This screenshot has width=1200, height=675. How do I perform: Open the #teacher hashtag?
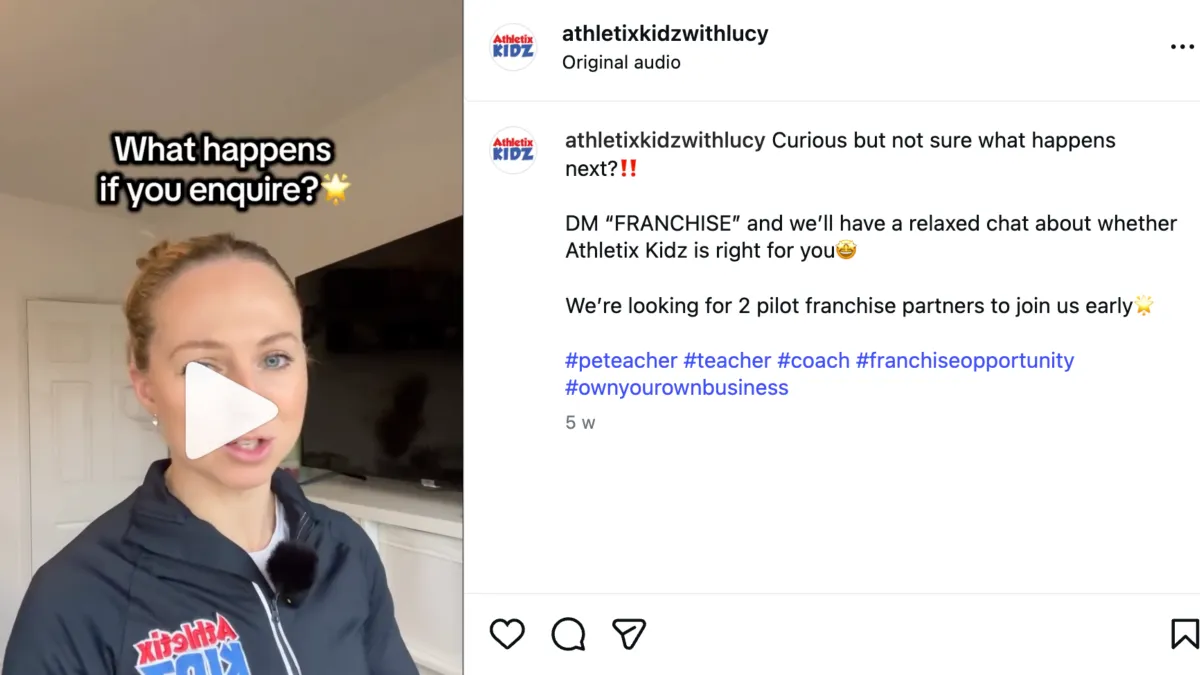[727, 360]
